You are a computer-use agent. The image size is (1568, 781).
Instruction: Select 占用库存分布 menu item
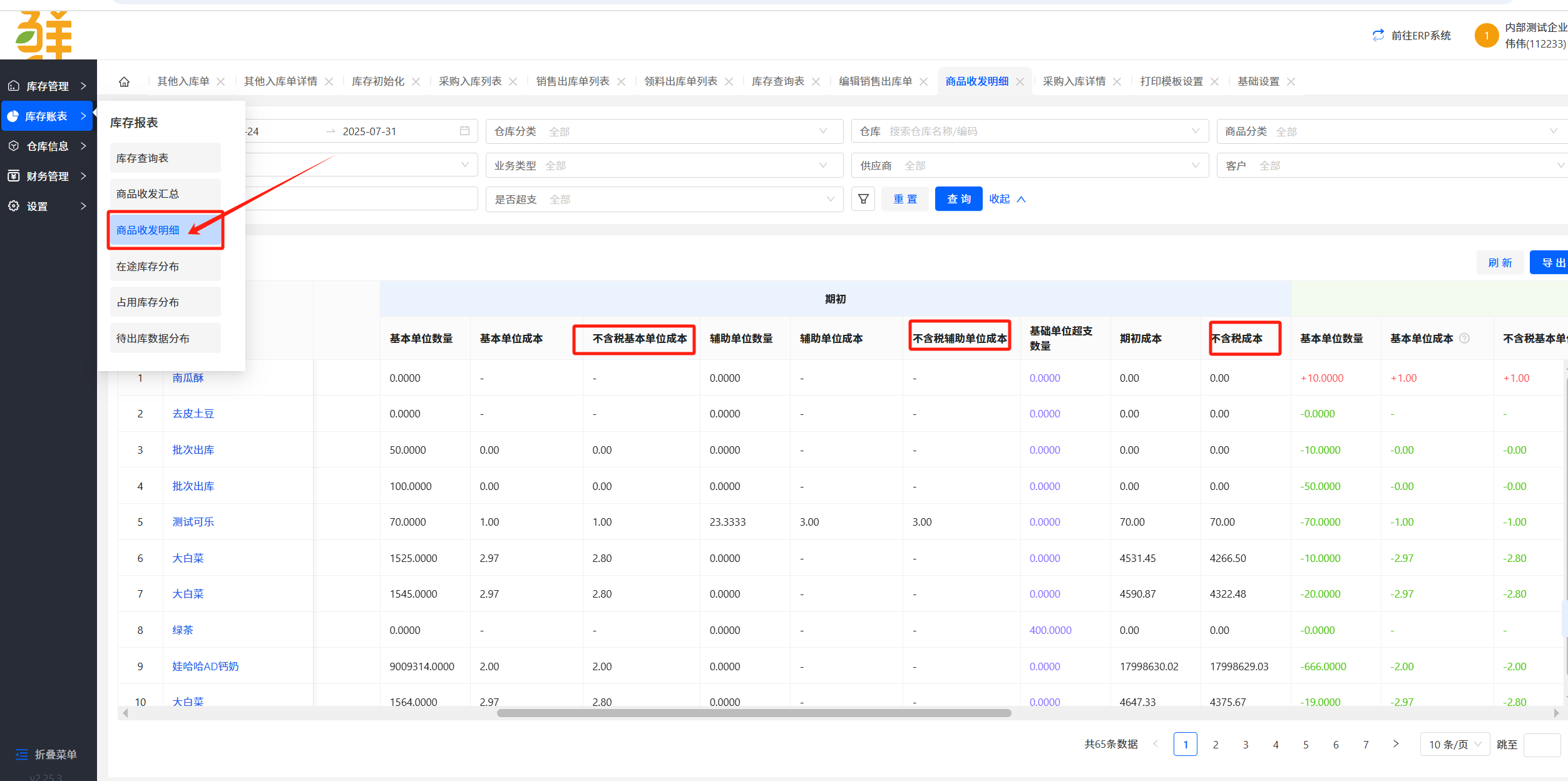point(165,302)
